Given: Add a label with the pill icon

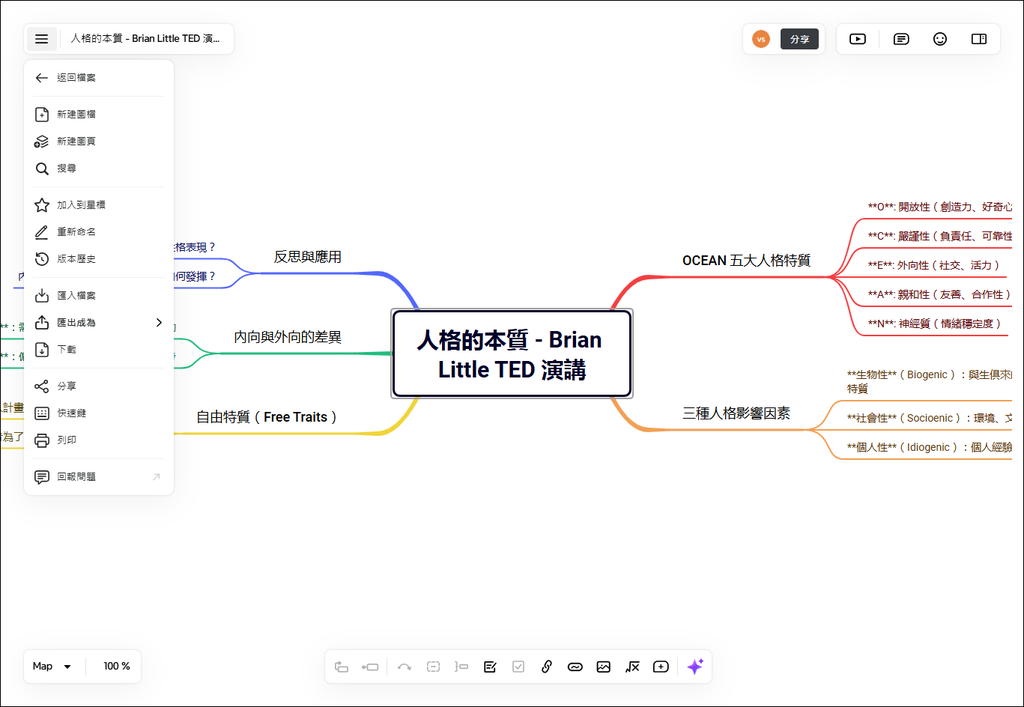Looking at the screenshot, I should click(x=575, y=667).
